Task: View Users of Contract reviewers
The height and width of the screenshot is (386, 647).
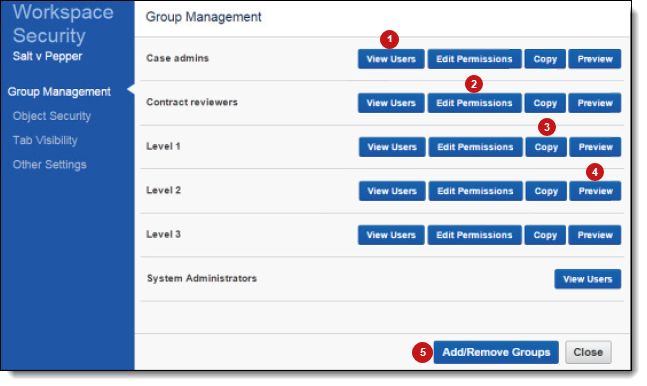Action: (391, 103)
